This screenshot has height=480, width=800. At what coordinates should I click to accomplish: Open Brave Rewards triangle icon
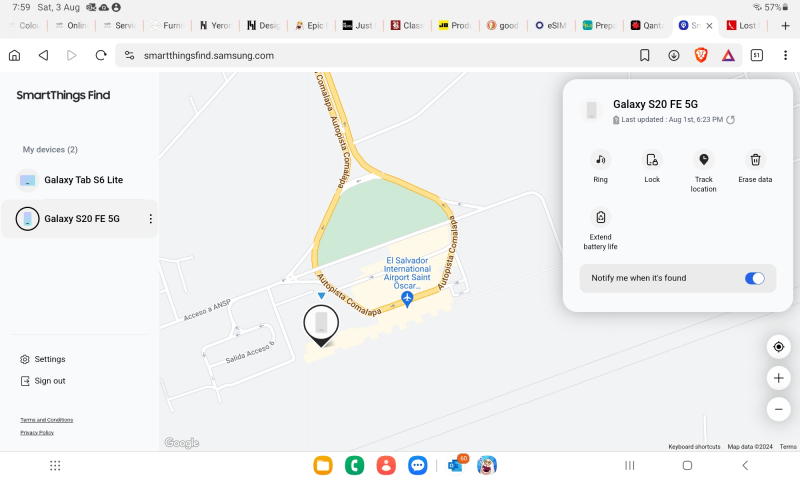click(x=728, y=56)
